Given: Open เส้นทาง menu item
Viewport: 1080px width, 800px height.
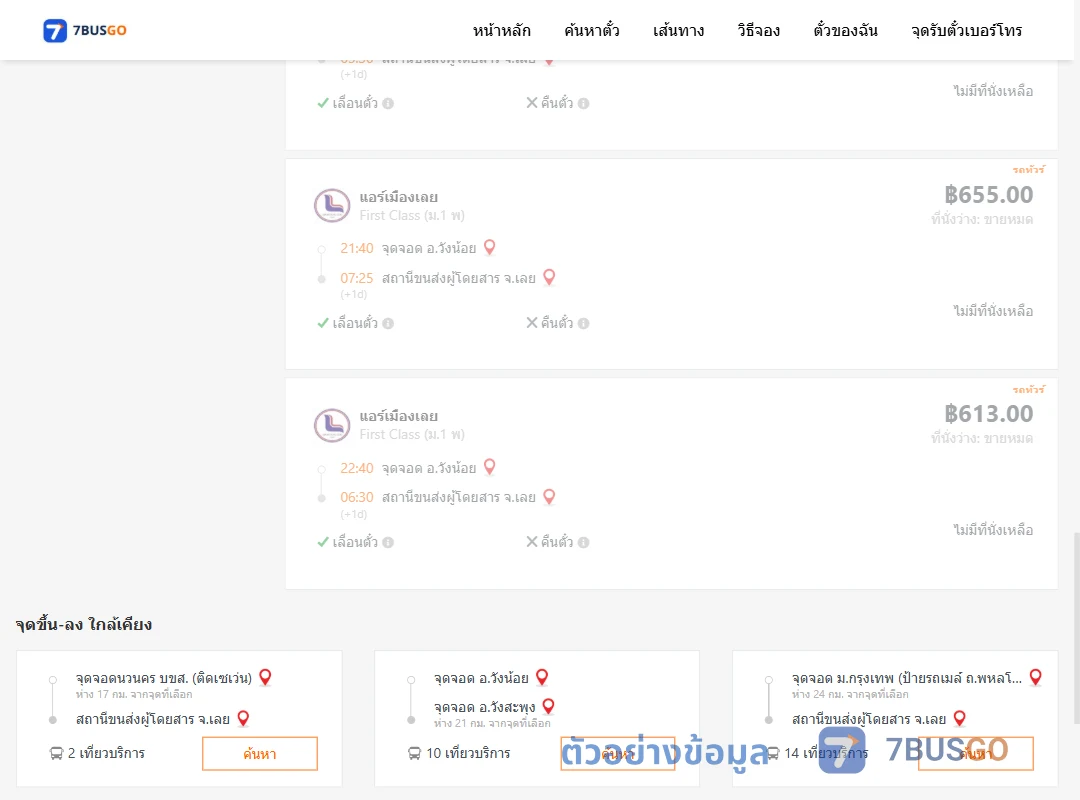Looking at the screenshot, I should tap(678, 30).
